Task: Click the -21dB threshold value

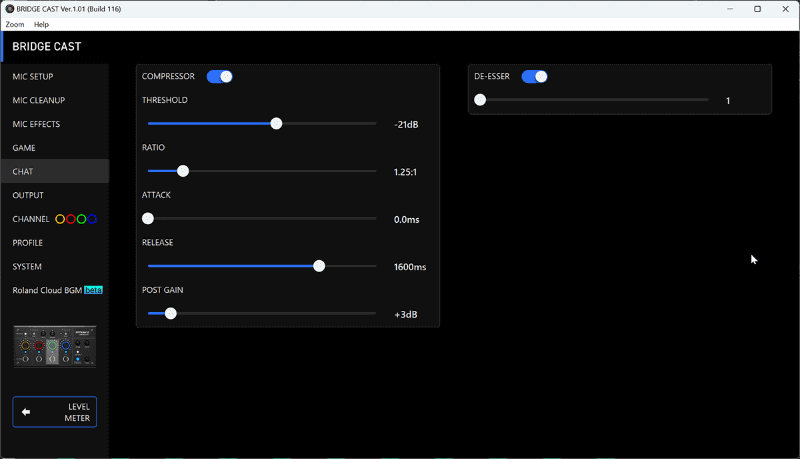Action: pos(406,124)
